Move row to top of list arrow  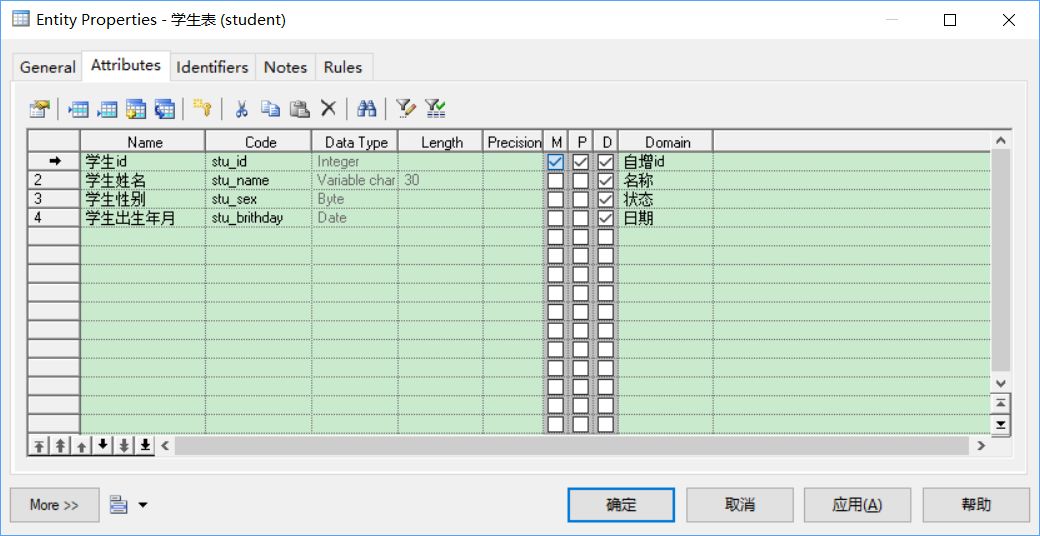39,446
